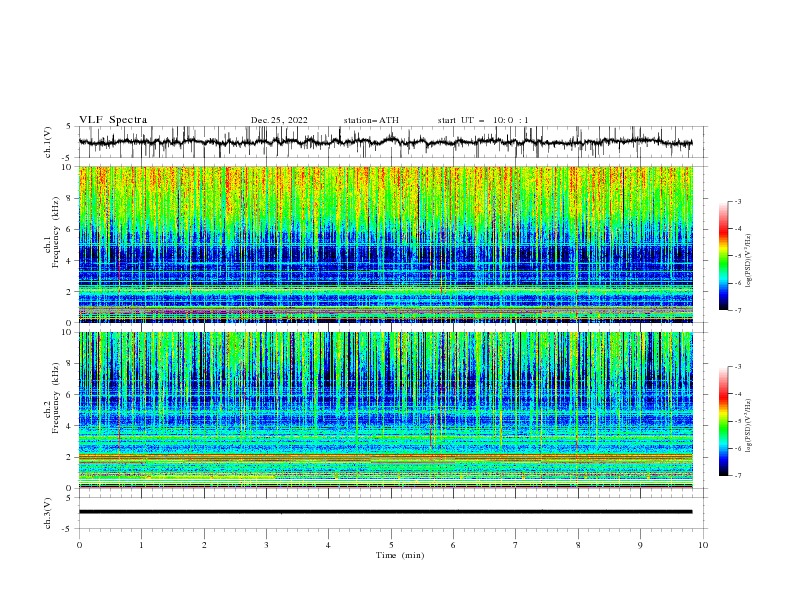Click time axis tick label "7"
The width and height of the screenshot is (792, 612).
(x=516, y=545)
